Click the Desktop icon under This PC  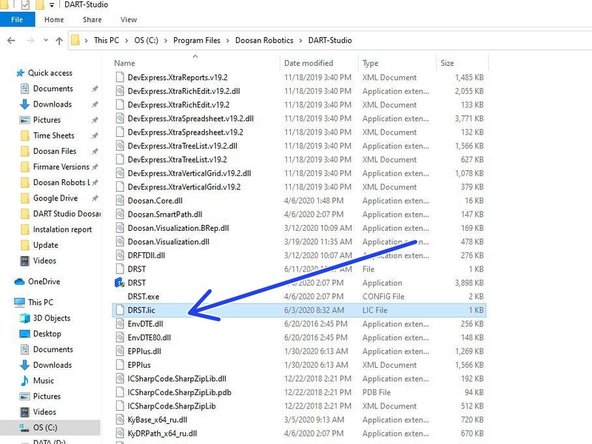click(x=25, y=334)
